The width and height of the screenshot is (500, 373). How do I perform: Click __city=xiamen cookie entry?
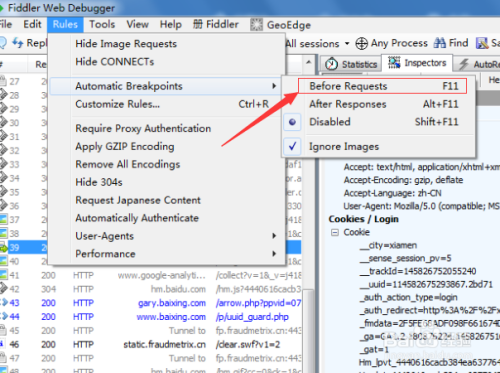(388, 245)
